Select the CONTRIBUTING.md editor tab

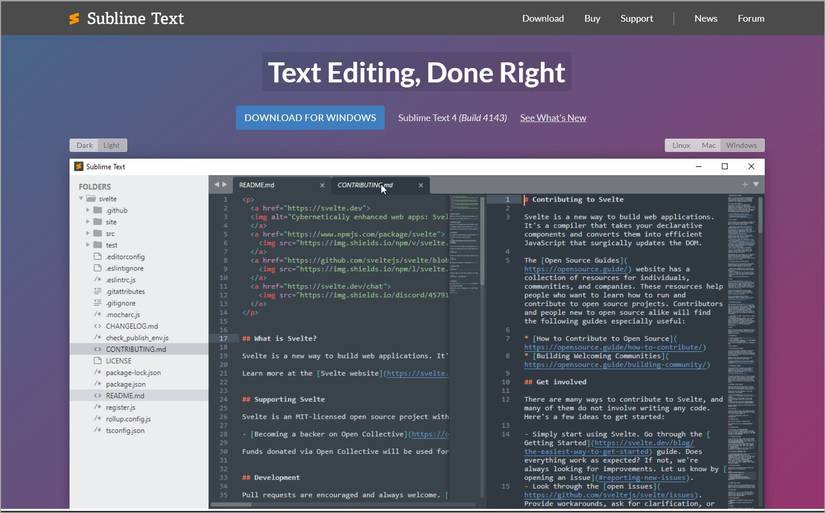[380, 185]
